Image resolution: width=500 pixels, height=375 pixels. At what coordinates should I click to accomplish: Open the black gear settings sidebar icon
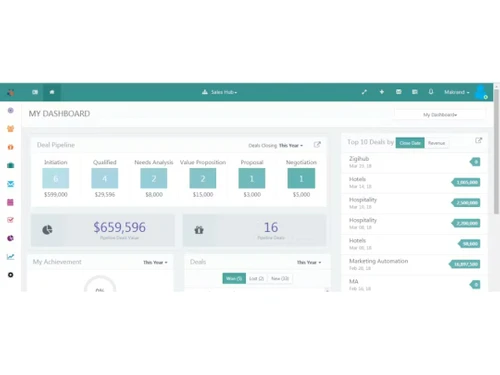pyautogui.click(x=11, y=275)
